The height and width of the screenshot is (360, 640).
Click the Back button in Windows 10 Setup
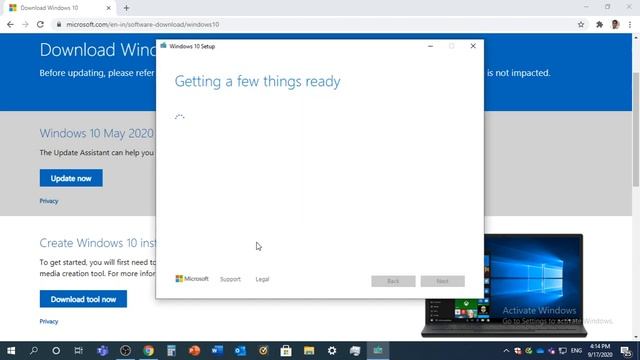coord(393,281)
